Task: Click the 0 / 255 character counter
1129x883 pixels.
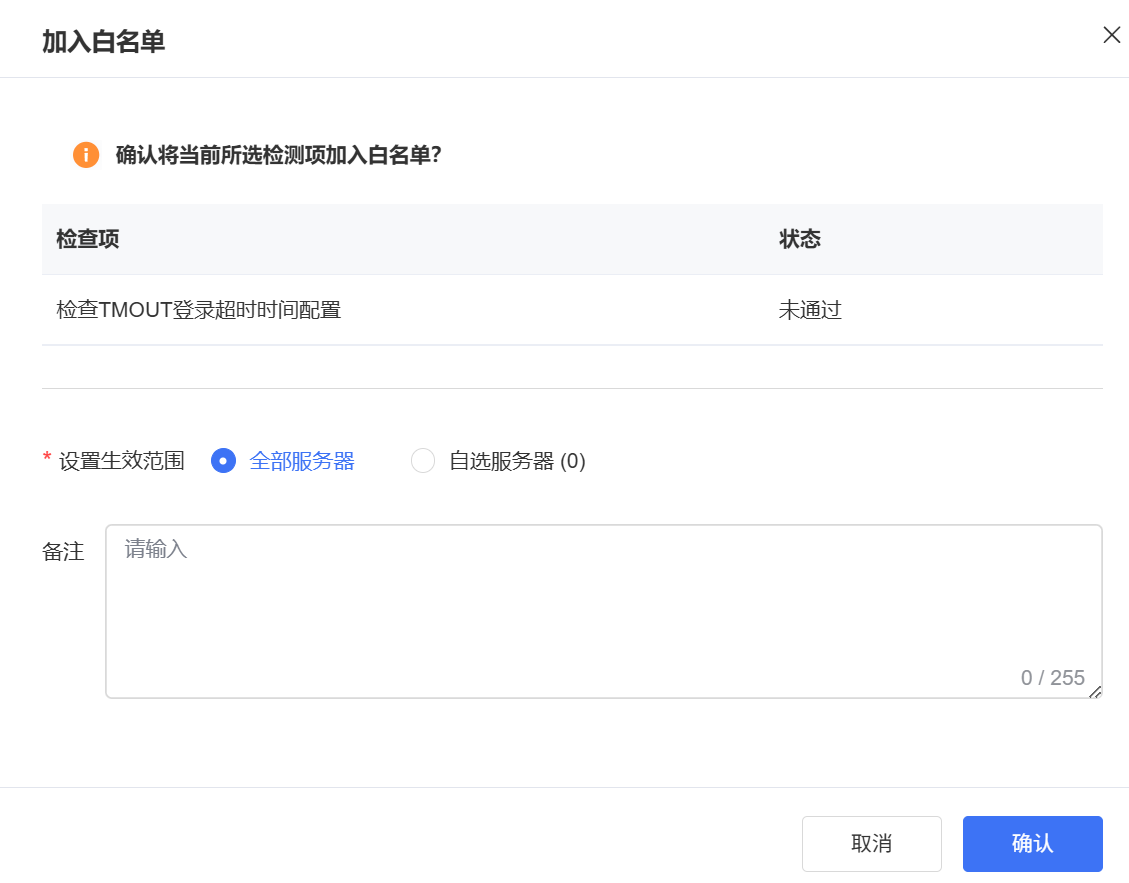Action: point(1052,678)
